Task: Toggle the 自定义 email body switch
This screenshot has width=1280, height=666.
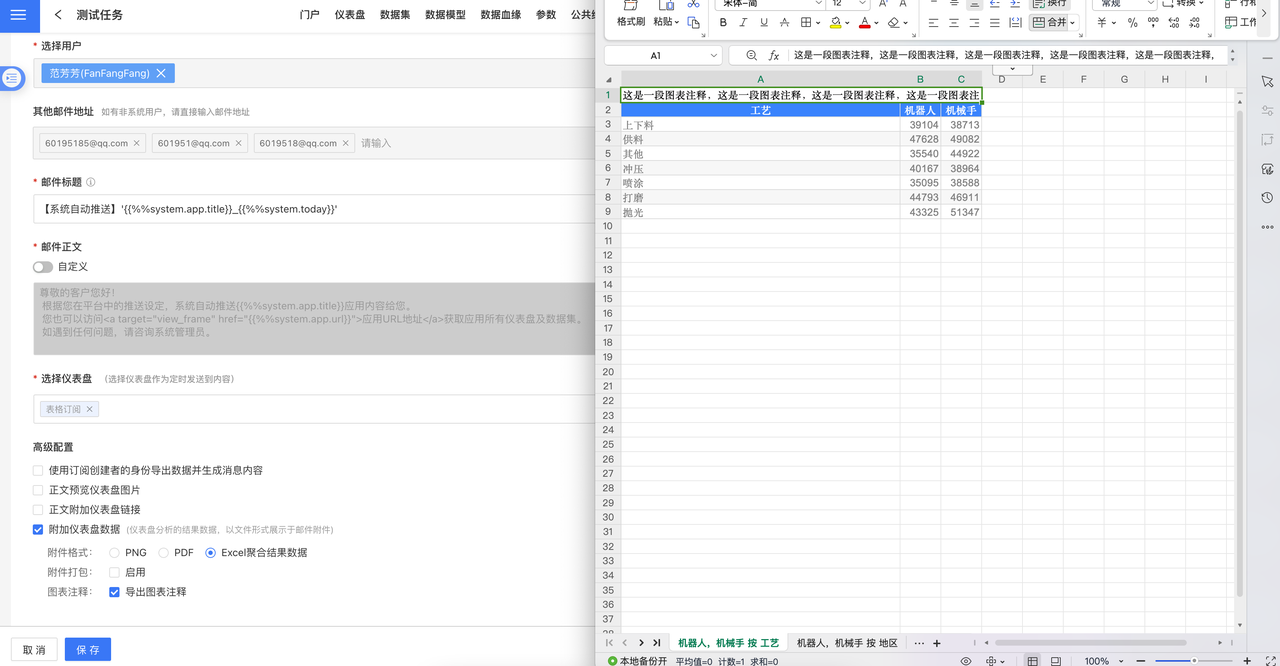Action: [x=43, y=267]
